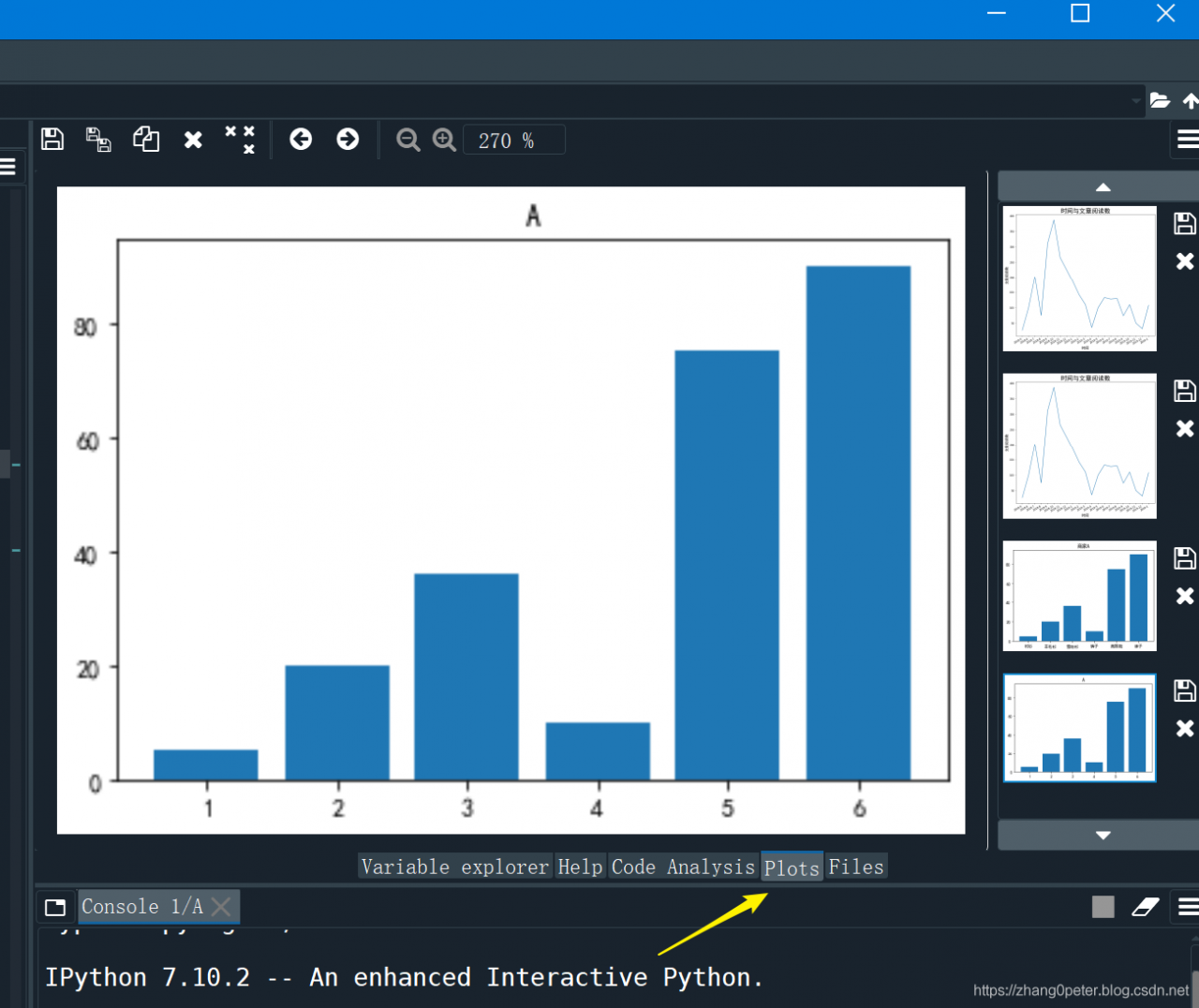The height and width of the screenshot is (1008, 1199).
Task: Click the Help pane label
Action: [580, 867]
